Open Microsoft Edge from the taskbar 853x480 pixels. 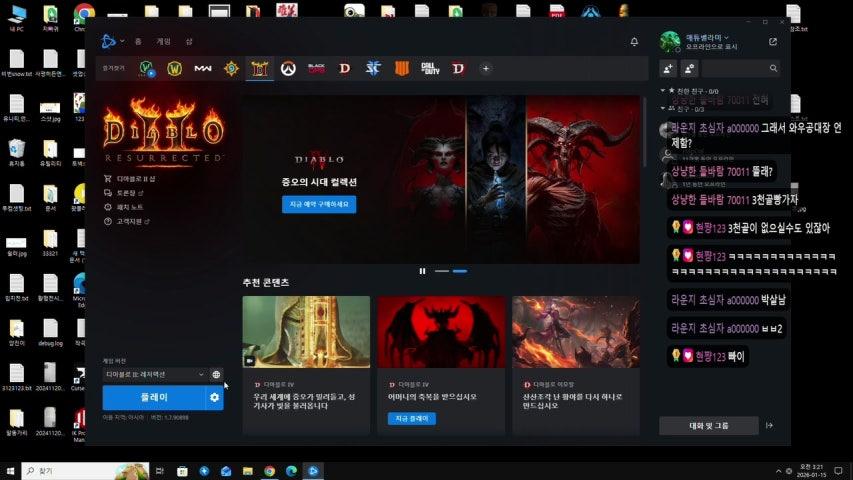(x=291, y=471)
